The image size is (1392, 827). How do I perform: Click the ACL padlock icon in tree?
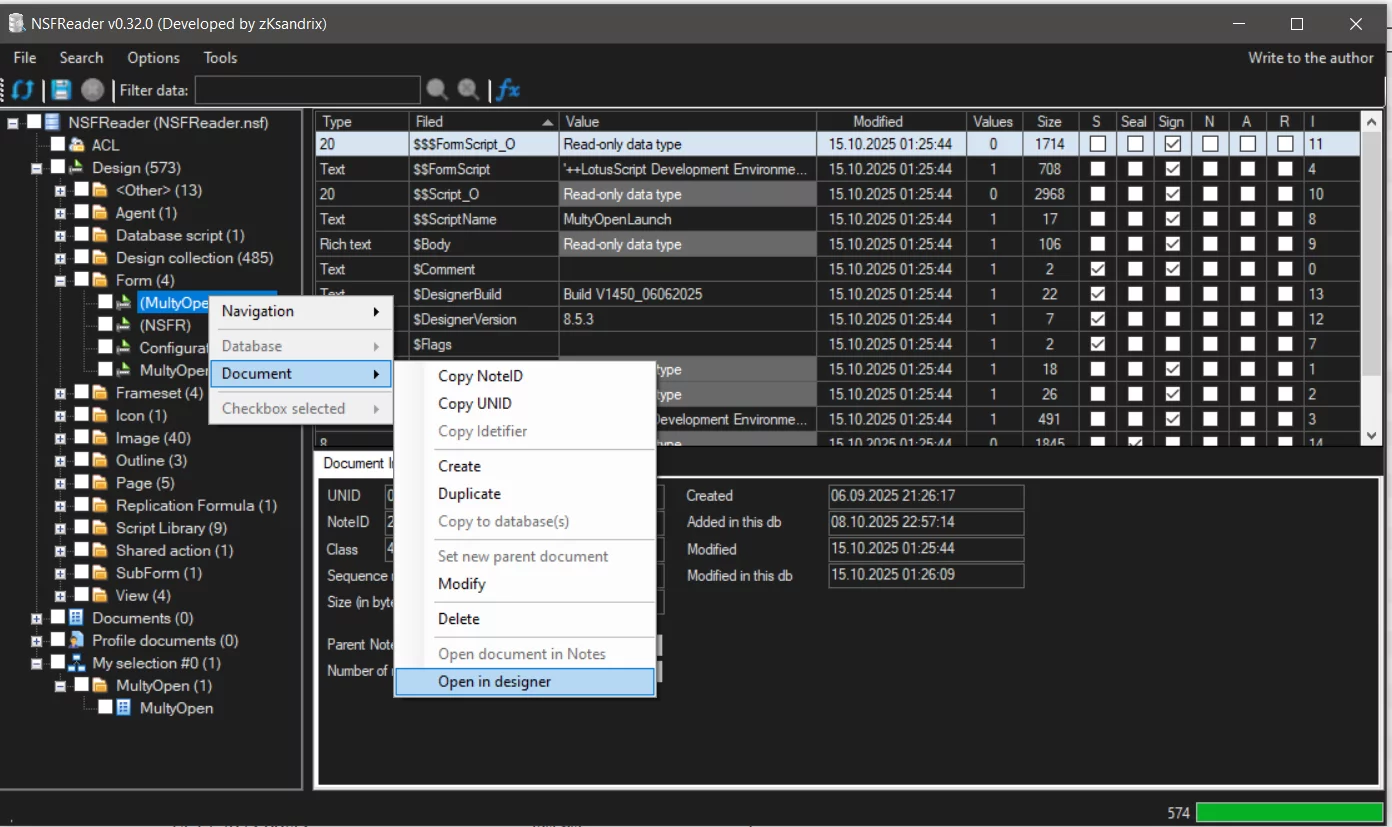(x=77, y=145)
